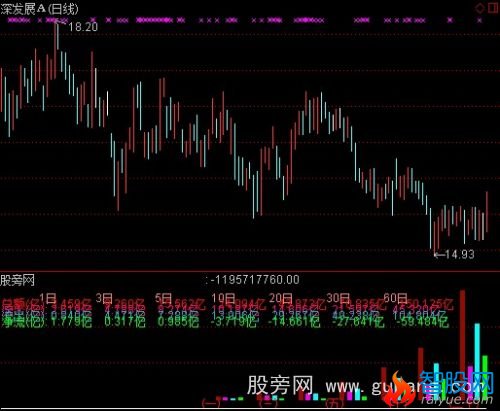Click the (五) weekday marker on bottom axis

click(x=335, y=403)
